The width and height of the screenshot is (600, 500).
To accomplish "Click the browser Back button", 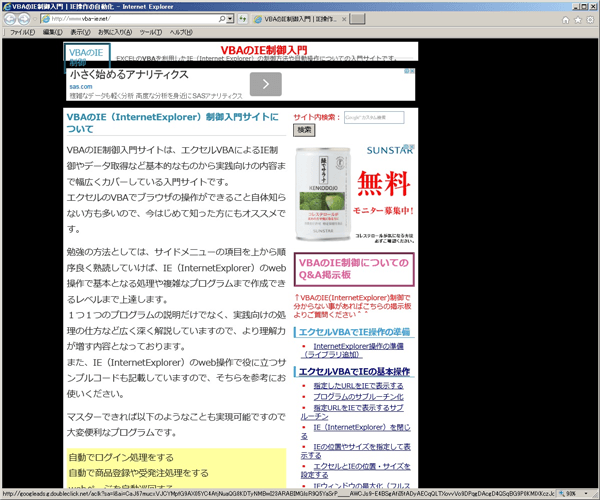I will 10,19.
